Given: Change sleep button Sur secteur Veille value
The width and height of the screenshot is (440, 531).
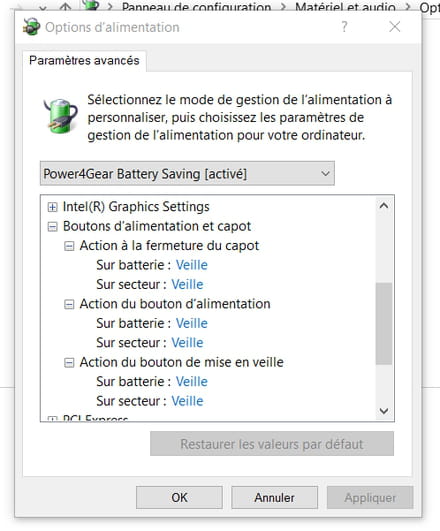Looking at the screenshot, I should (x=187, y=401).
